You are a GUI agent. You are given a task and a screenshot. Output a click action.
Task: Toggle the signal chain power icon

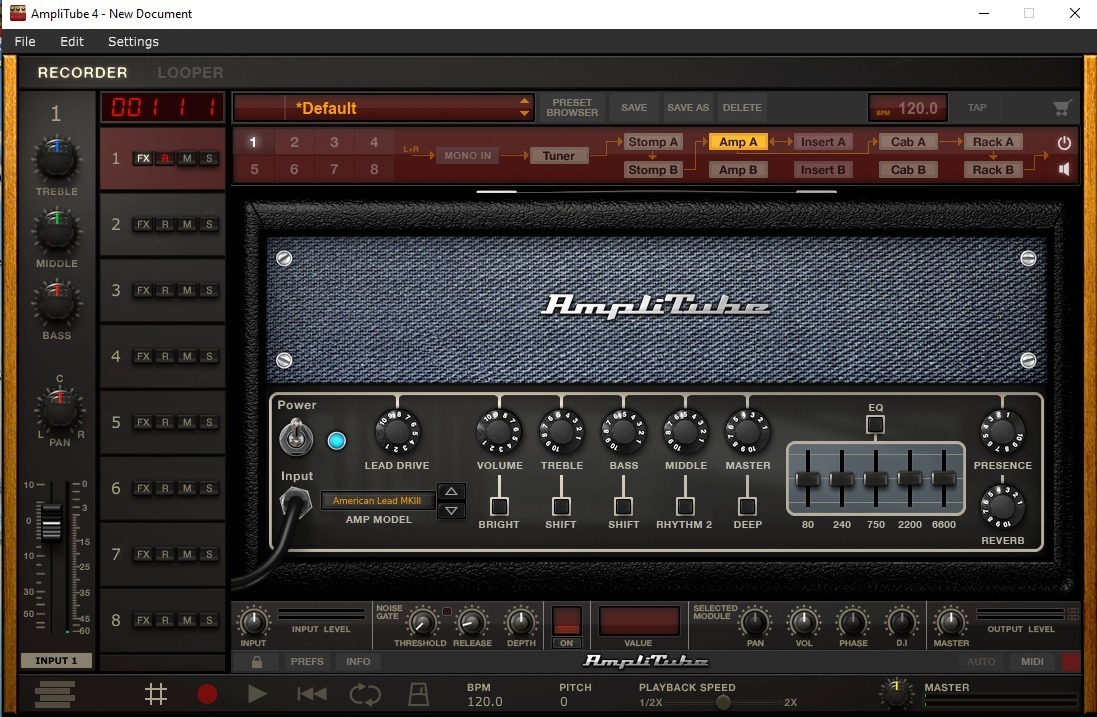(1064, 143)
